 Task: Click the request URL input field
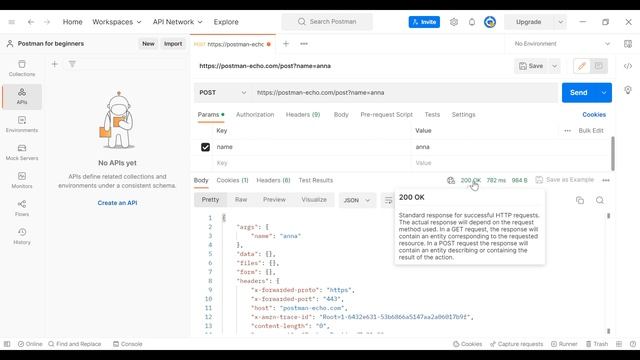pyautogui.click(x=404, y=93)
